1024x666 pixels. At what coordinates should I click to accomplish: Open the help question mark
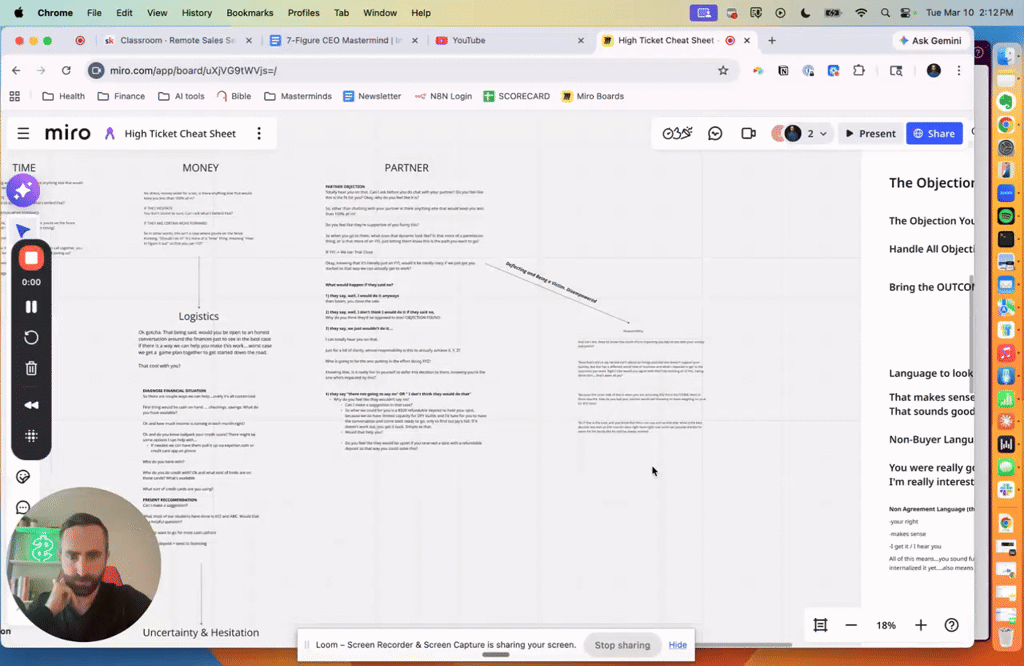coord(952,625)
